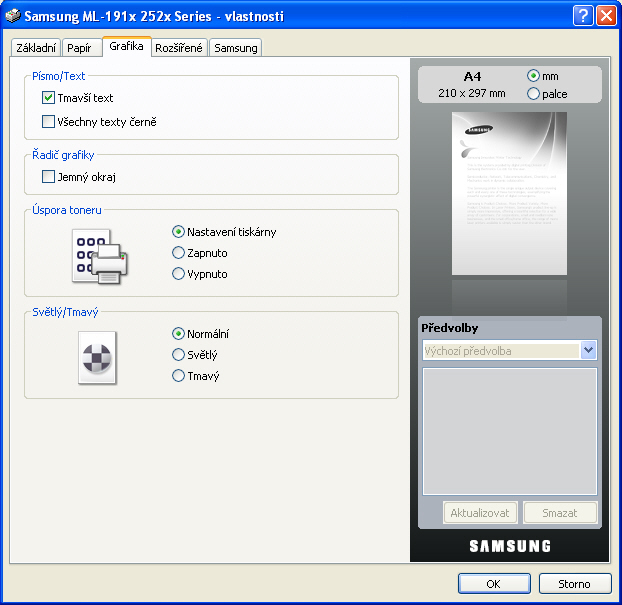Switch to the Rozšířené tab
The image size is (622, 605).
(179, 48)
